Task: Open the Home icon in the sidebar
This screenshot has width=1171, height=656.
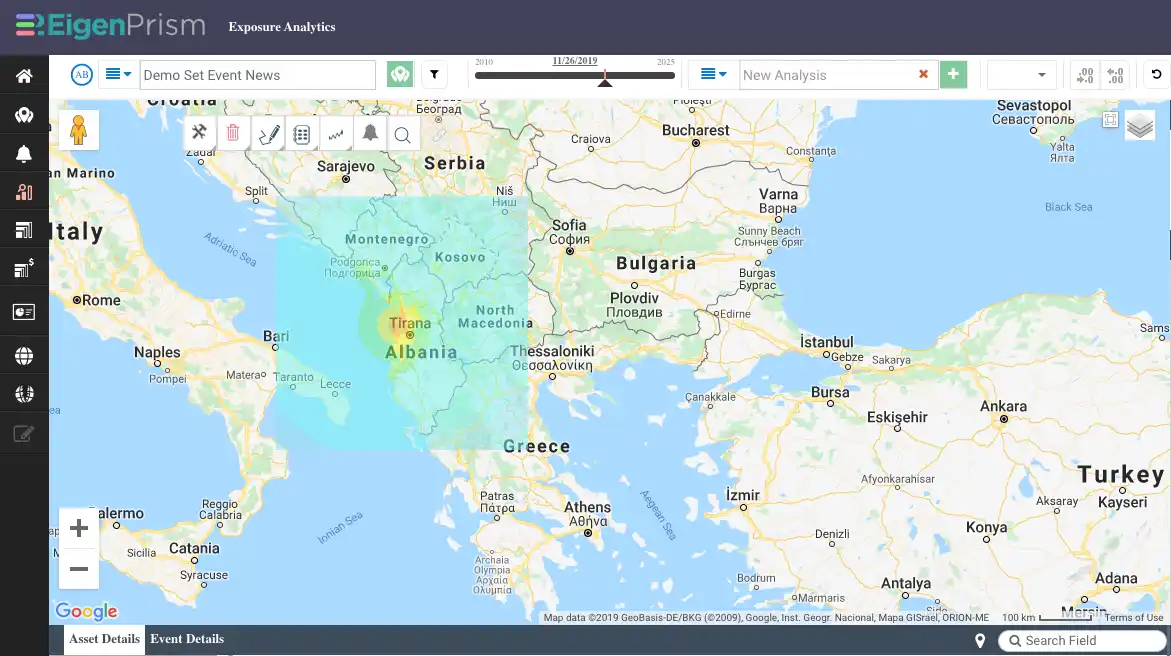Action: click(x=24, y=76)
